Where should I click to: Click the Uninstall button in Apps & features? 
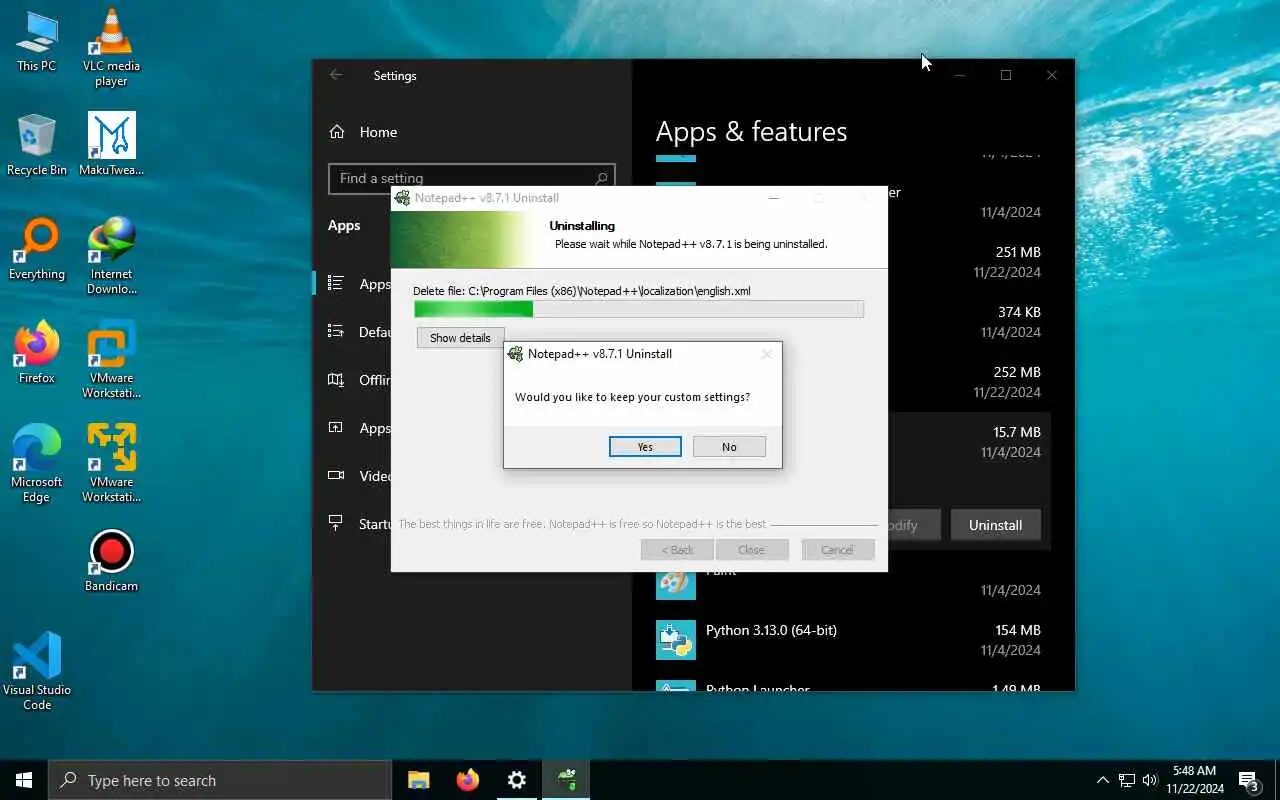point(995,525)
